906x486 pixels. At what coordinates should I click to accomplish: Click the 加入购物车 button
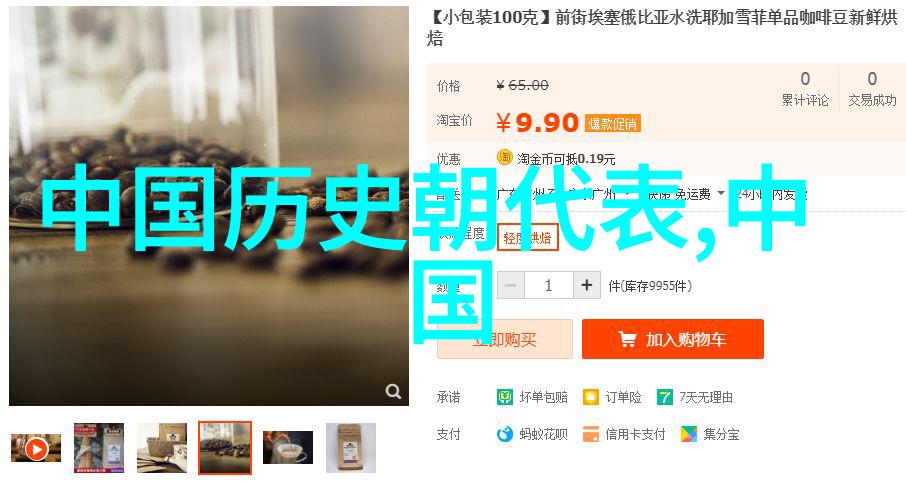click(673, 339)
